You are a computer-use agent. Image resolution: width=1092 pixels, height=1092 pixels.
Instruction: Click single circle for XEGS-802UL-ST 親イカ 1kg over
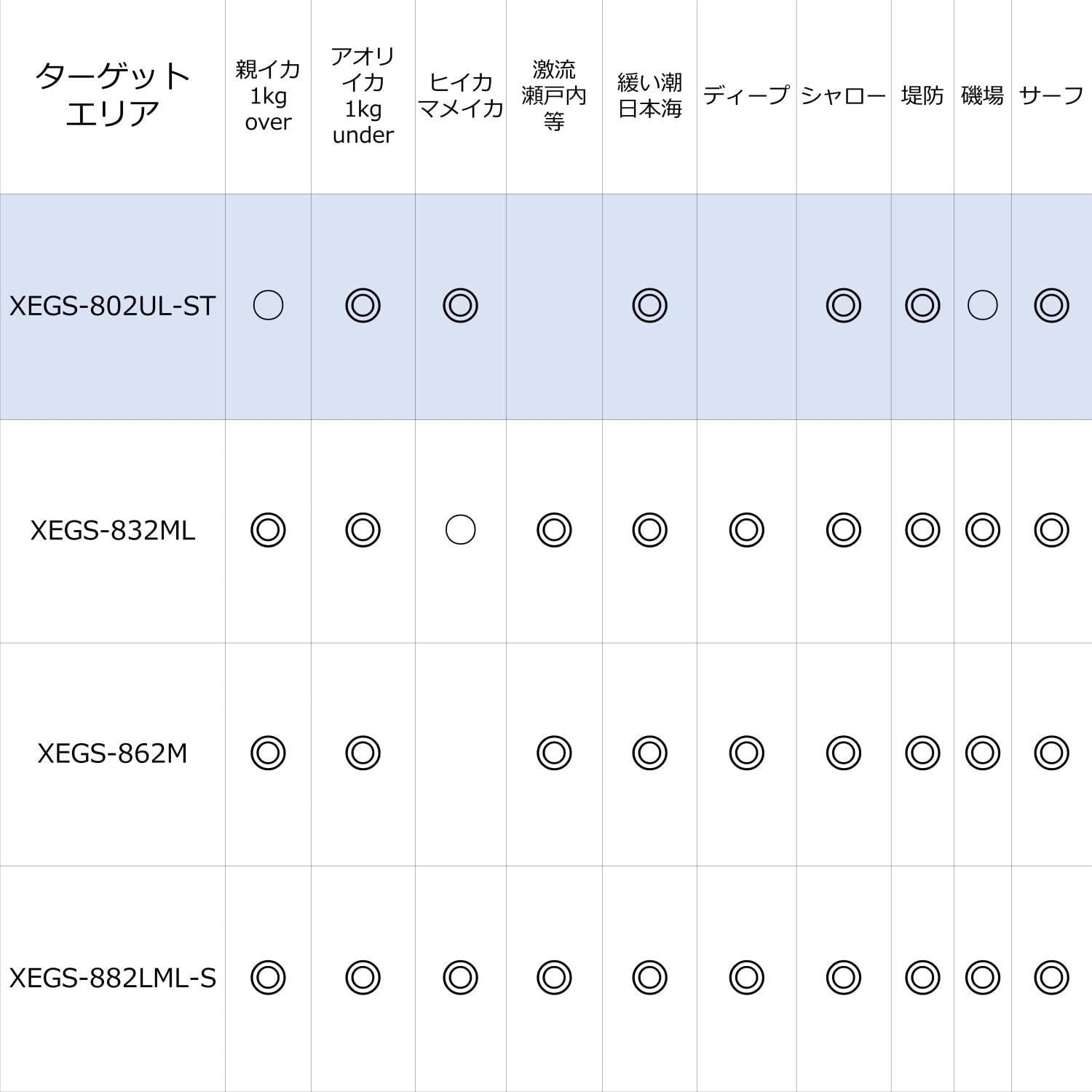268,306
